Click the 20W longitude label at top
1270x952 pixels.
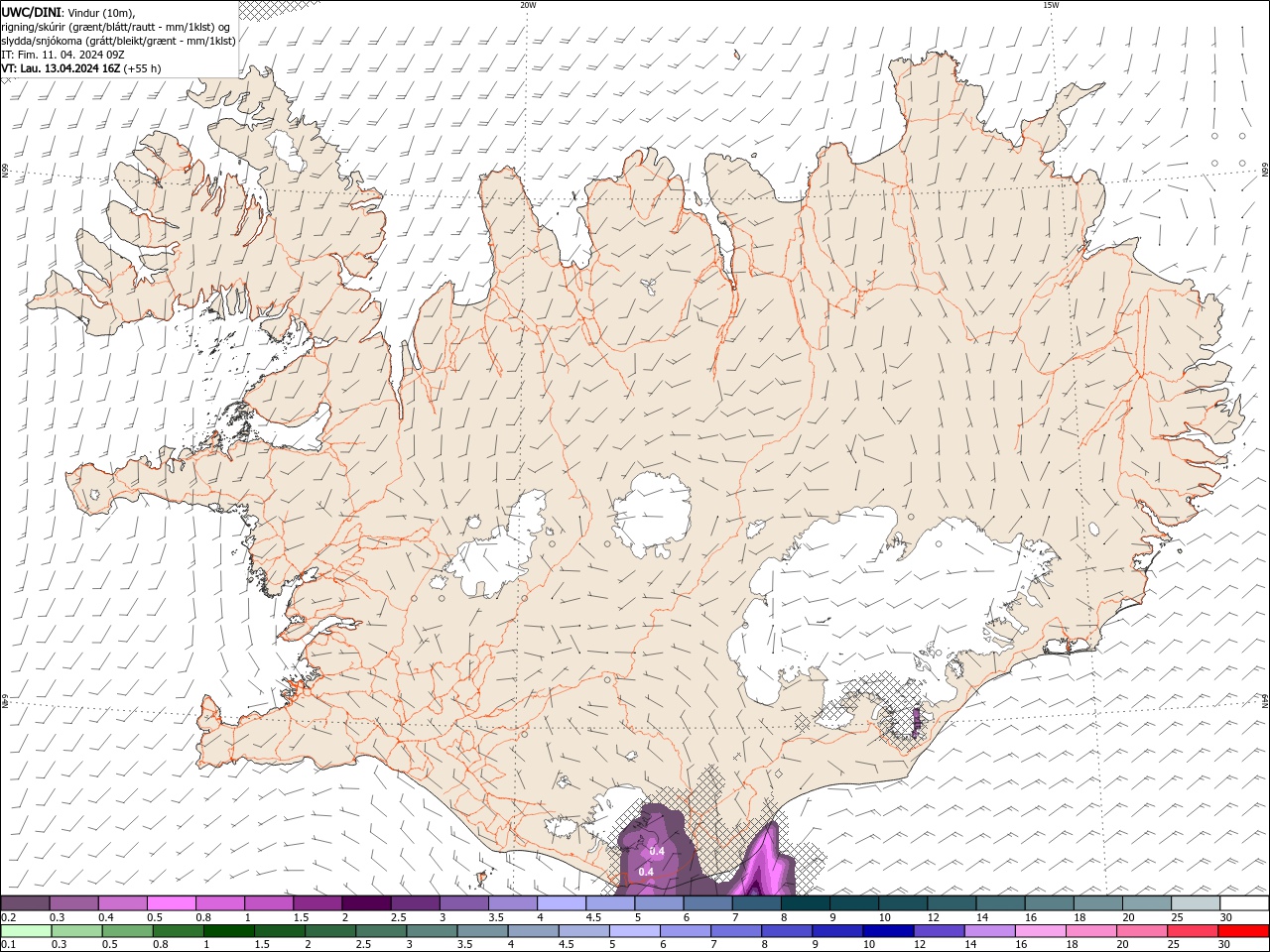tap(528, 5)
